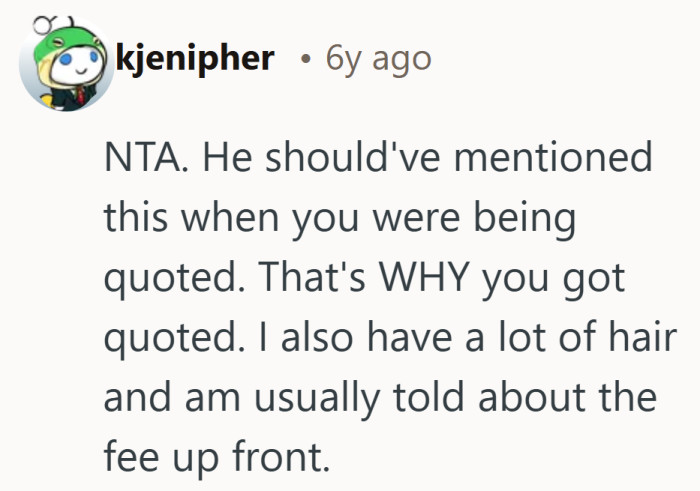Click the line starting 'quoted. That's WHY'
This screenshot has width=700, height=491.
pyautogui.click(x=365, y=280)
